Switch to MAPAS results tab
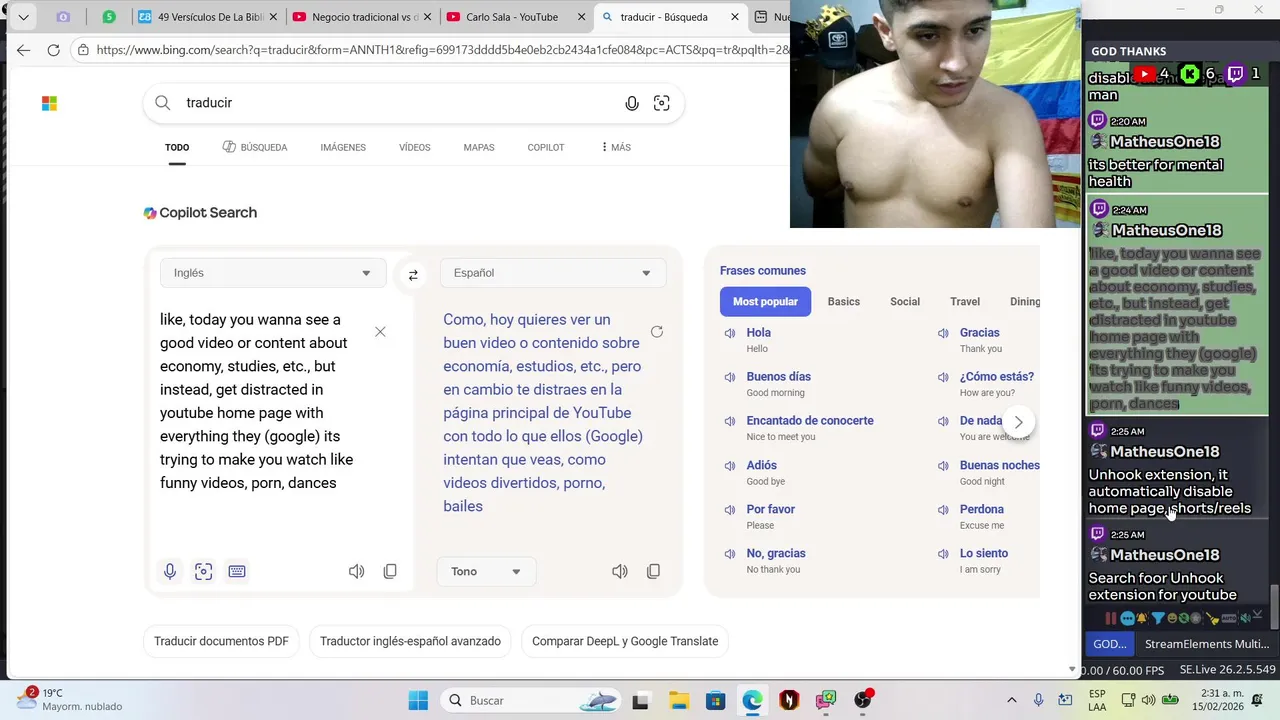Image resolution: width=1280 pixels, height=720 pixels. click(479, 147)
